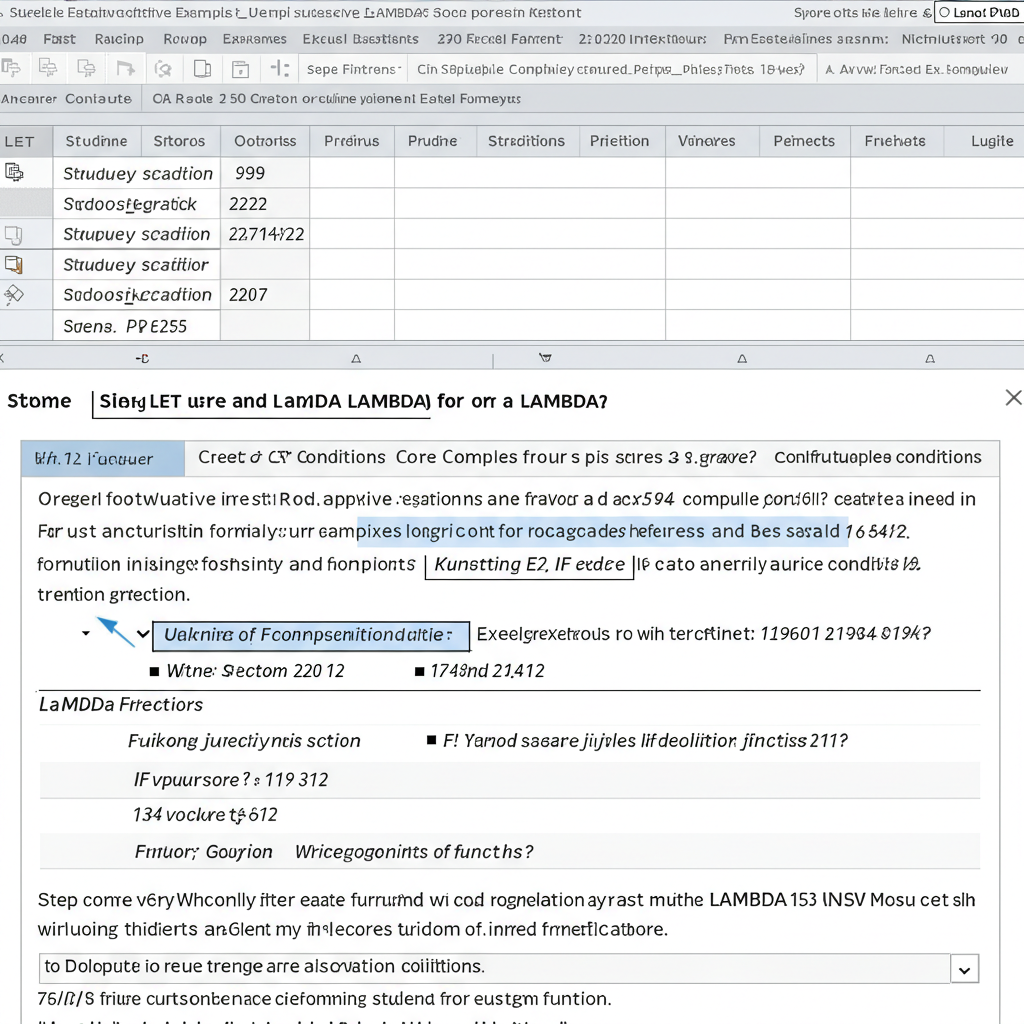Toggle the Lanot radio option at top right
Screen dimensions: 1024x1024
(x=944, y=12)
